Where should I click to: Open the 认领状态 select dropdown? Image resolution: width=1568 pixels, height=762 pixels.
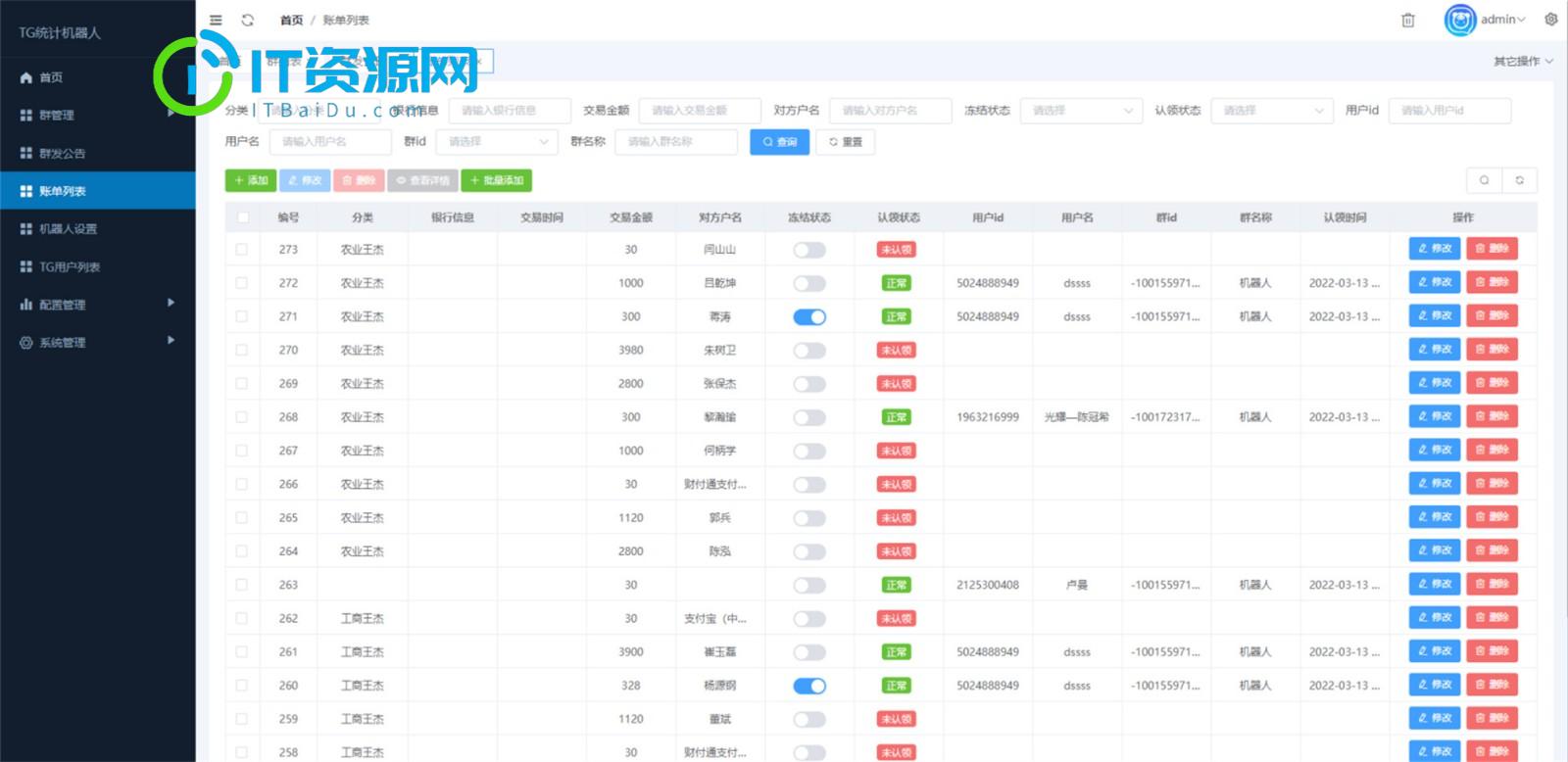click(x=1272, y=111)
